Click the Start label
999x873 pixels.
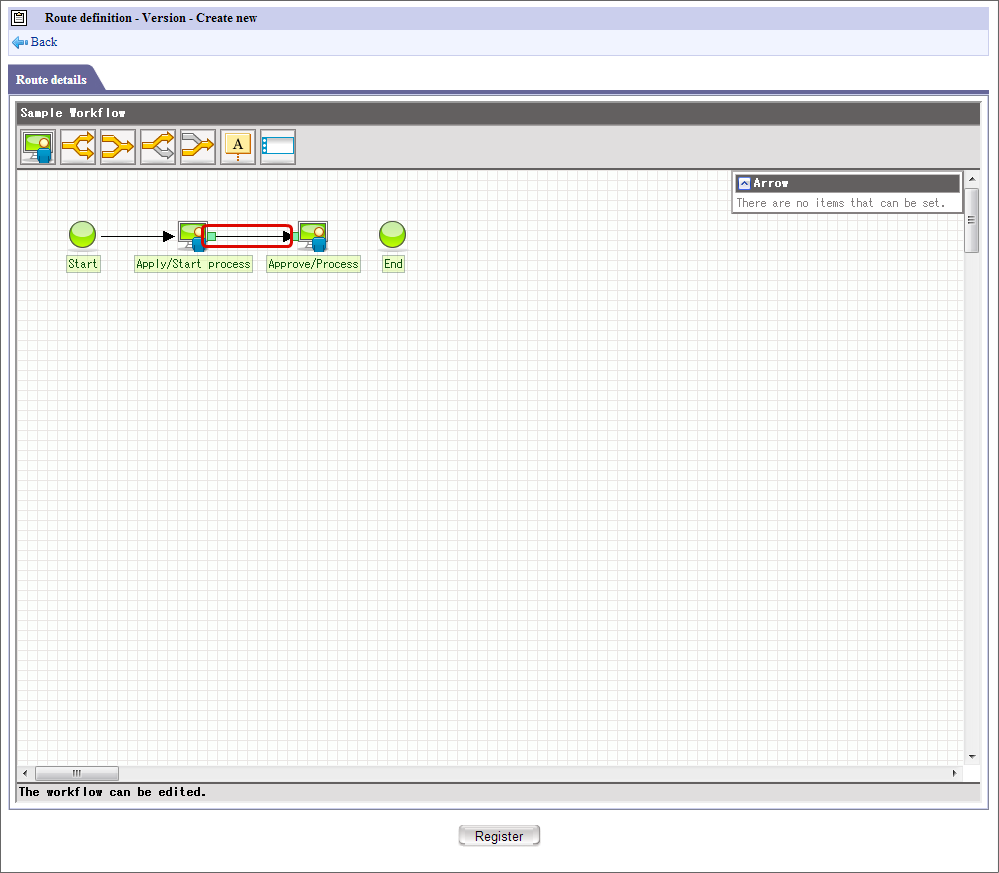point(83,264)
